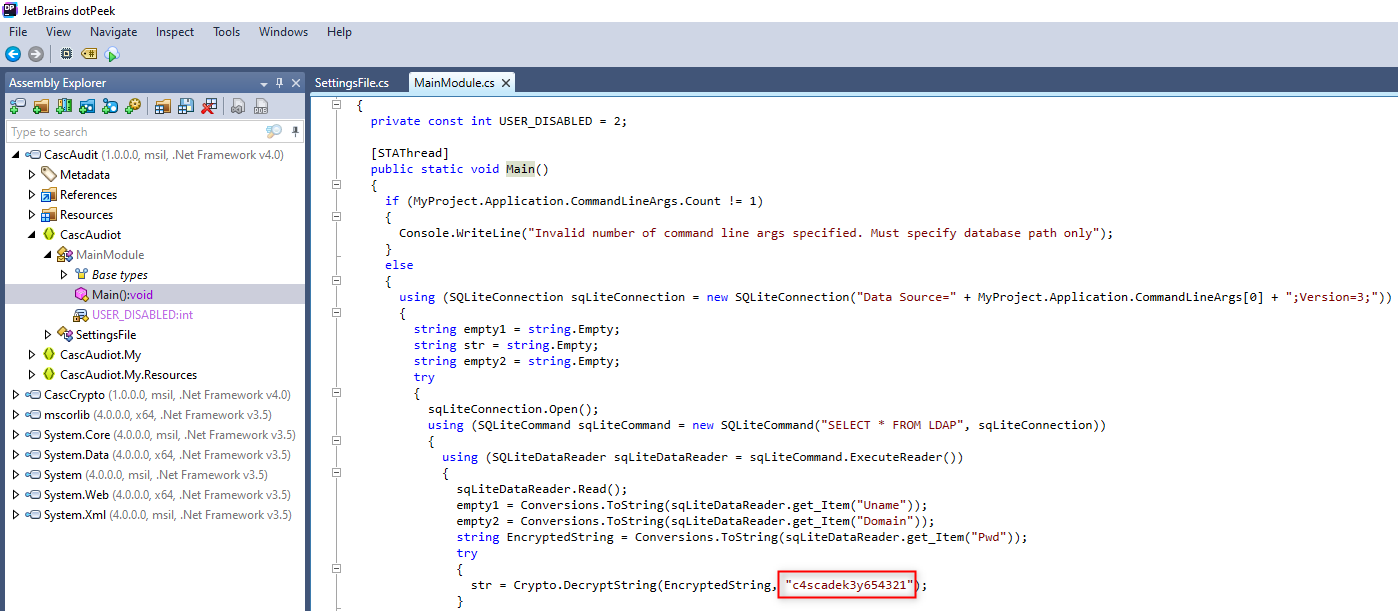Open the Inspect menu
This screenshot has height=611, width=1398.
pyautogui.click(x=175, y=32)
